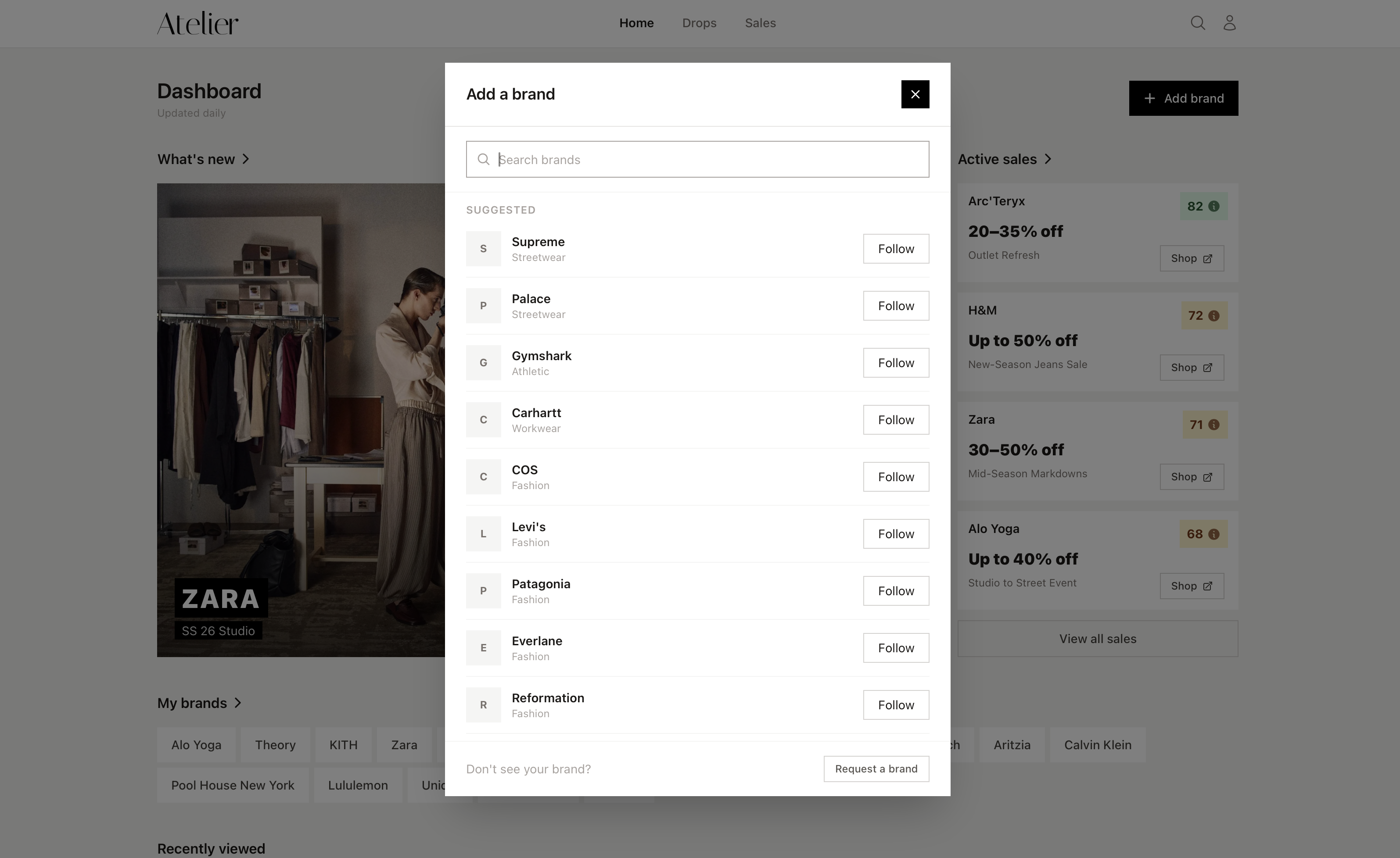Switch to the Sales tab

pos(760,23)
